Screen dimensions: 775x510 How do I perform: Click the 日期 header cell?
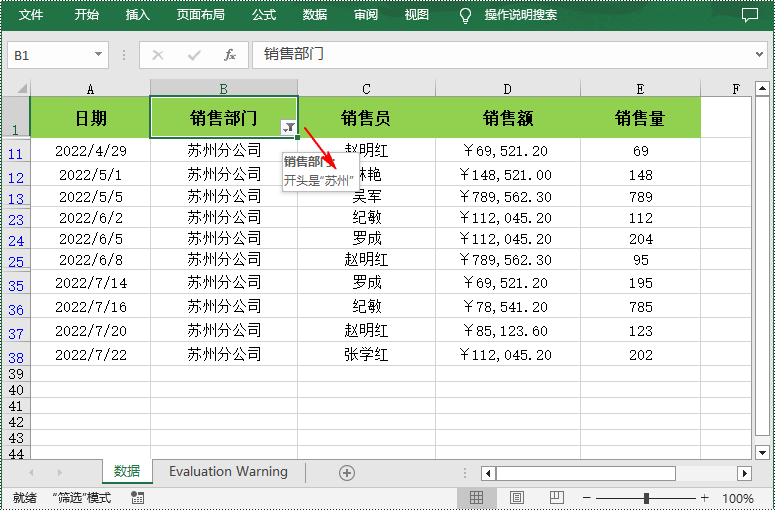coord(90,118)
